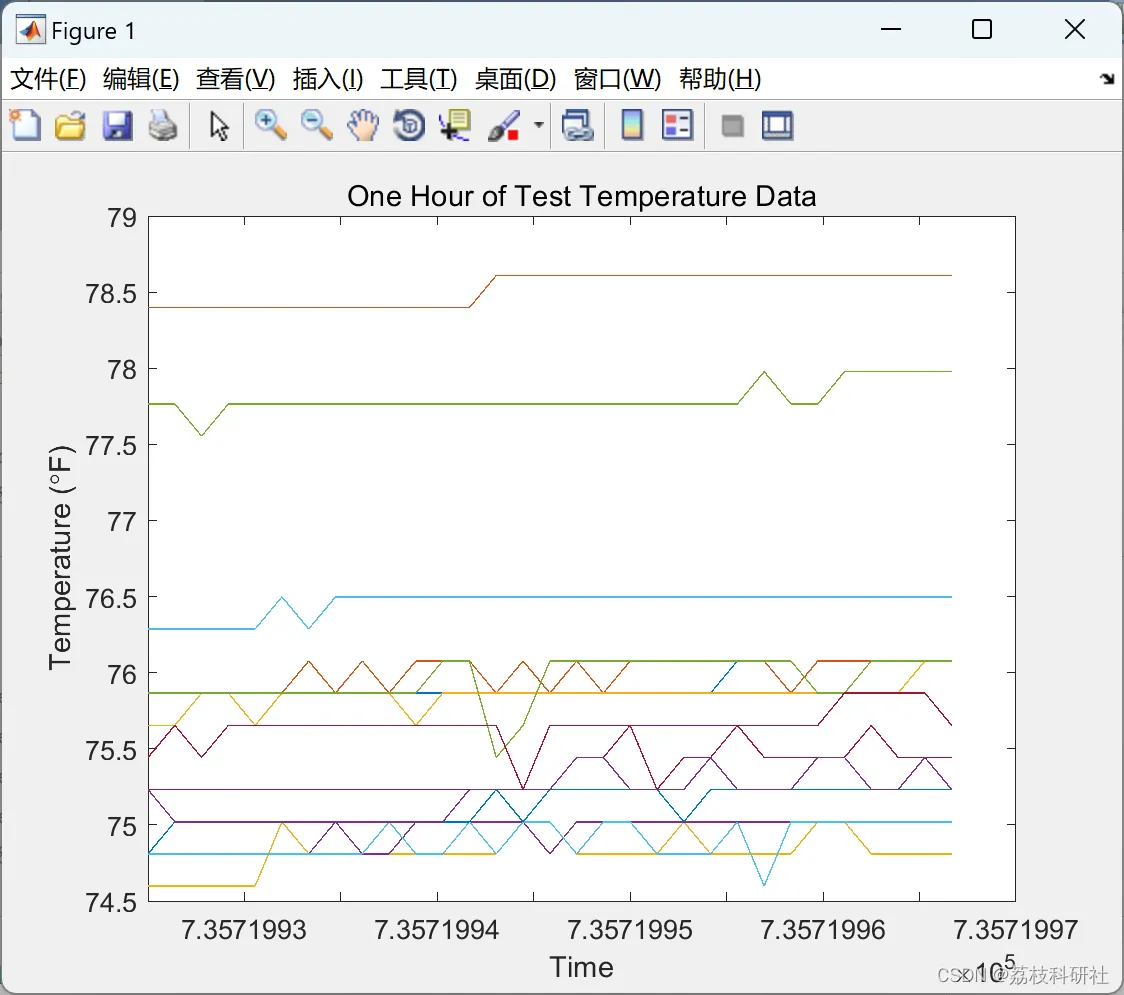Screen dimensions: 1124x995
Task: Click the New Figure icon
Action: (x=25, y=125)
